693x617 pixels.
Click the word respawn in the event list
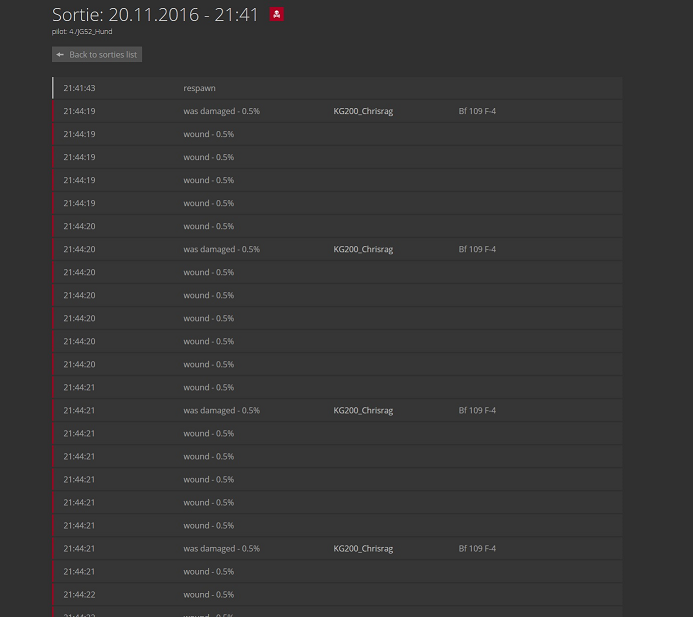[x=199, y=88]
